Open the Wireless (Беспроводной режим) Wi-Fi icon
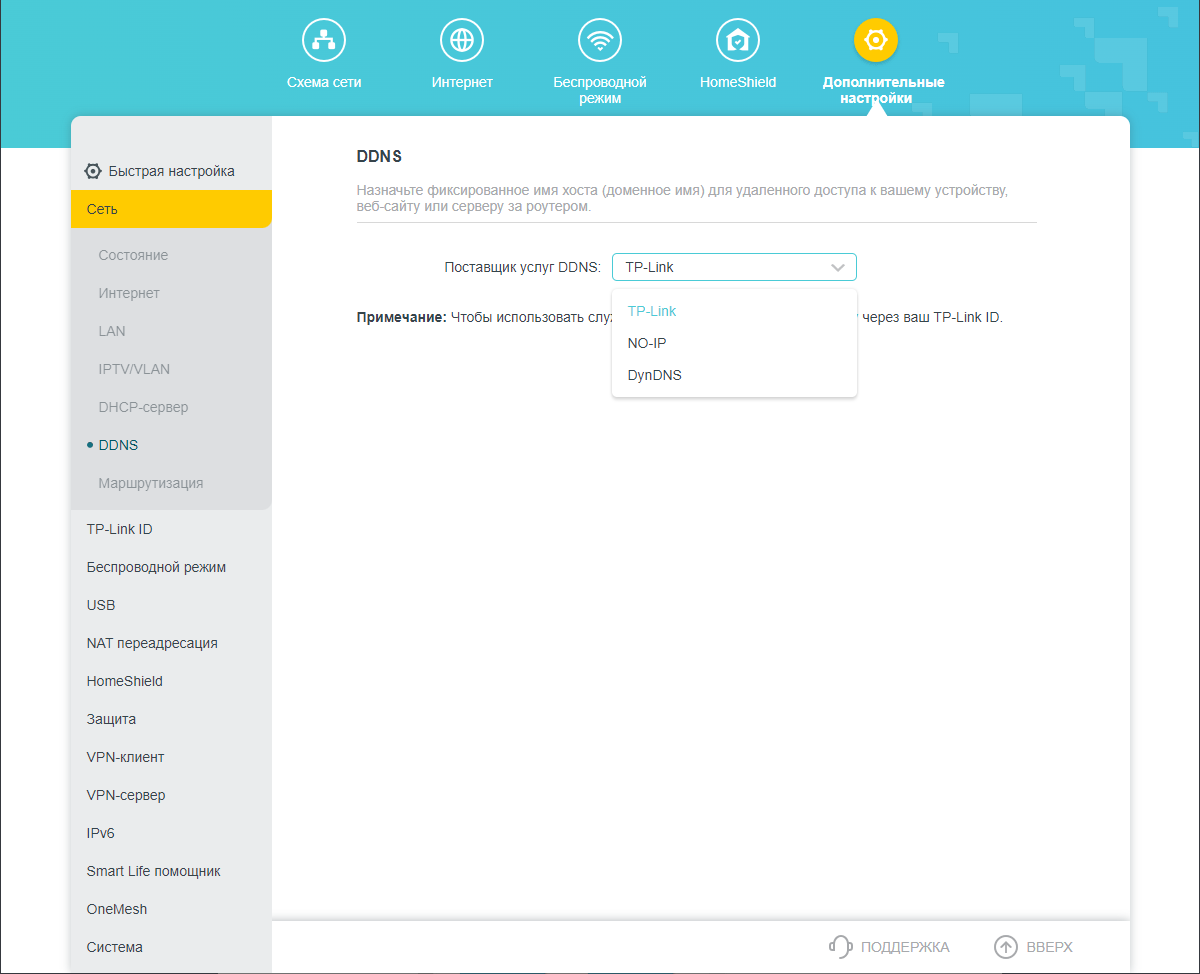 pos(600,40)
